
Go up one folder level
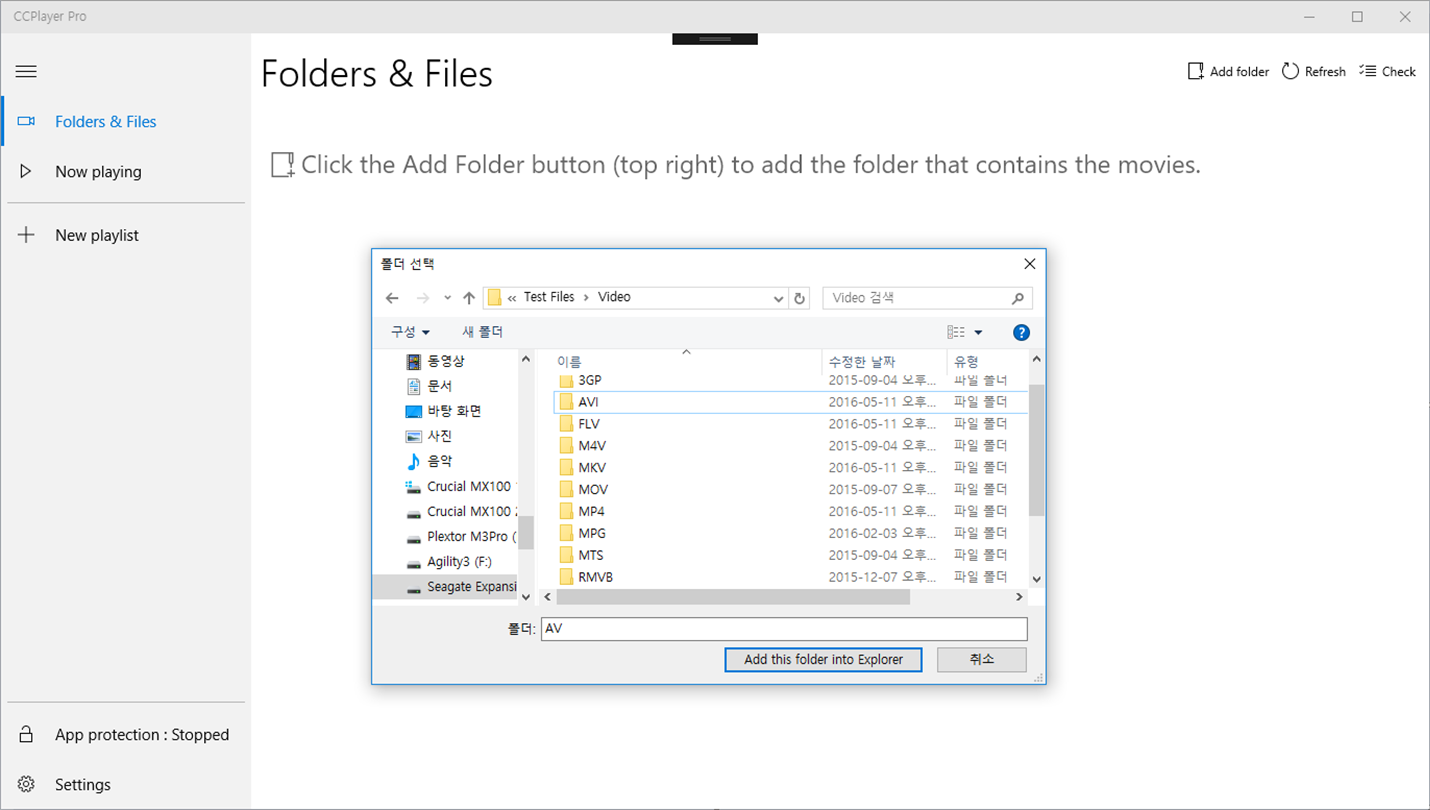[x=468, y=298]
